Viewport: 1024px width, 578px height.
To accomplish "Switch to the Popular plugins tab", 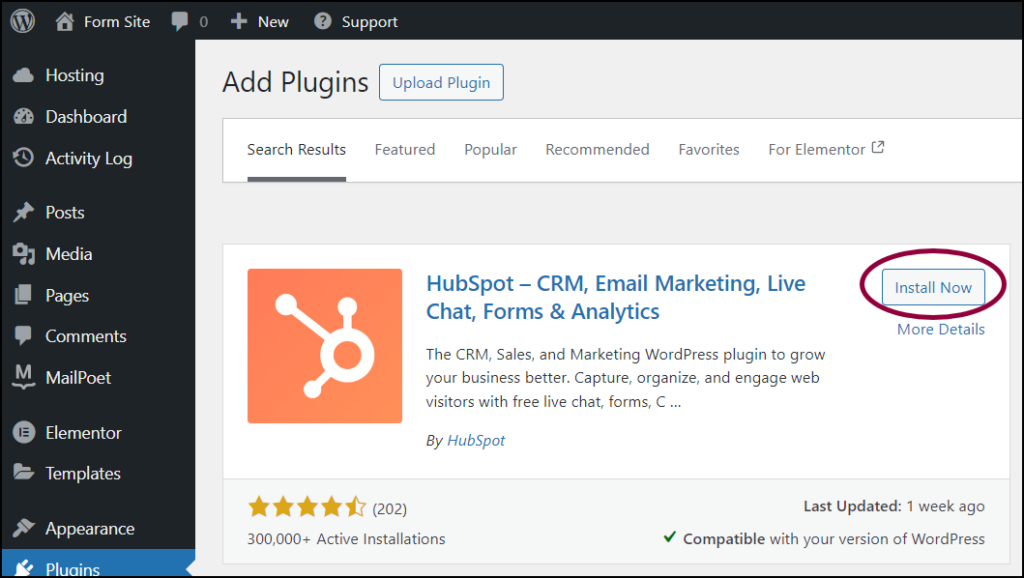I will 490,149.
